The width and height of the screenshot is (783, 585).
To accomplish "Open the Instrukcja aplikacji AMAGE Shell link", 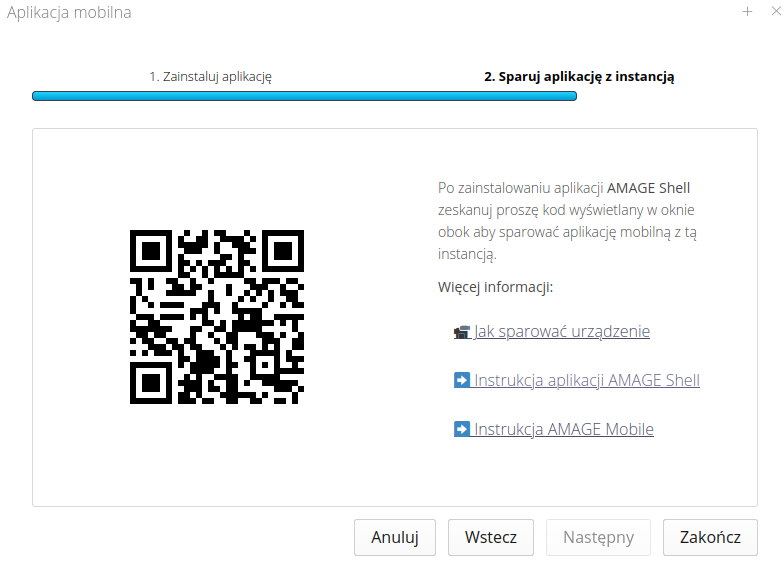I will pos(587,381).
